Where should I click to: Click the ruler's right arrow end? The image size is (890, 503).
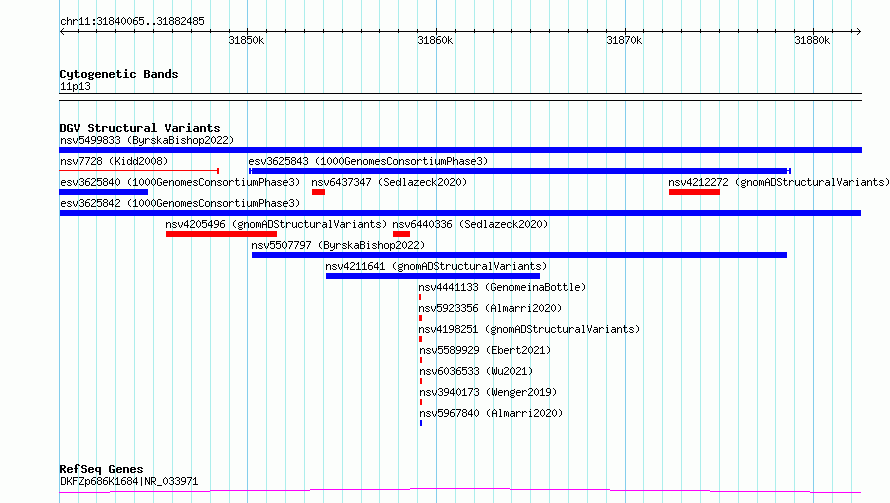click(x=858, y=31)
